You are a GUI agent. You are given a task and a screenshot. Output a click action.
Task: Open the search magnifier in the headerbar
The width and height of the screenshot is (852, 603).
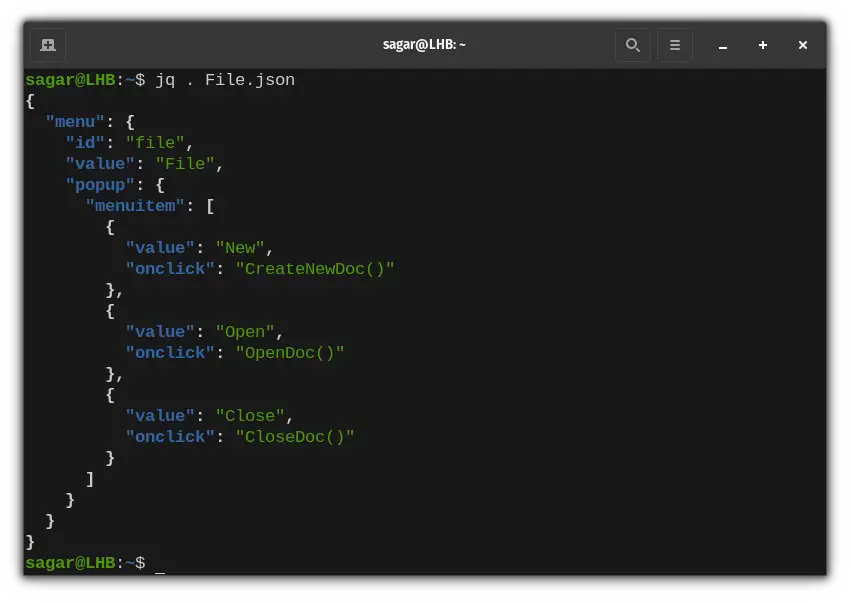click(633, 45)
